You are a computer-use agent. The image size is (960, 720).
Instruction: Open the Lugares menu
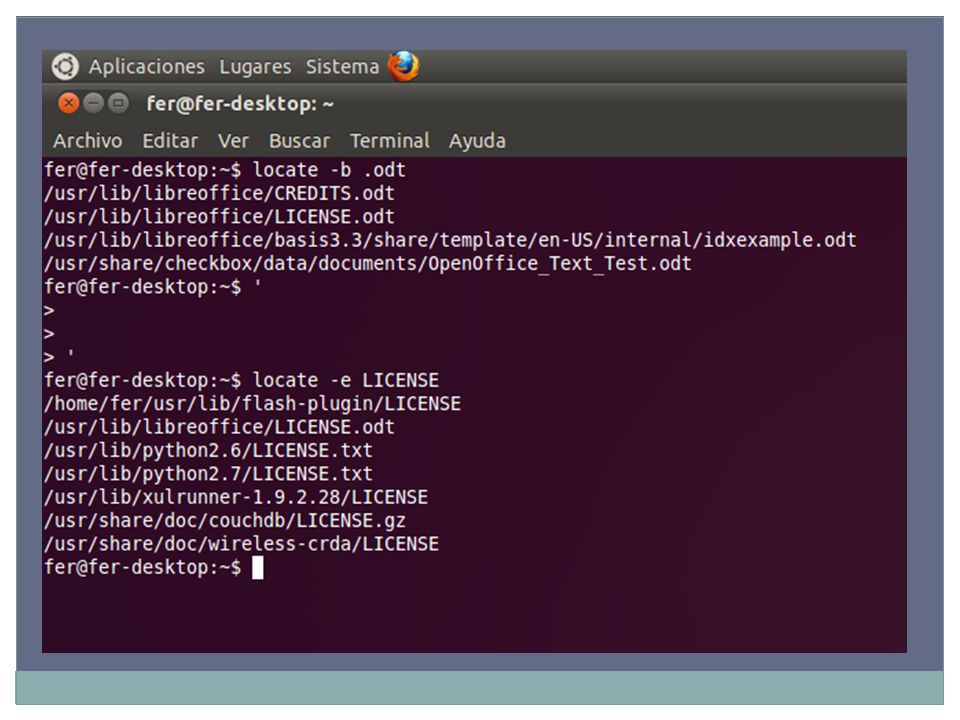point(255,67)
